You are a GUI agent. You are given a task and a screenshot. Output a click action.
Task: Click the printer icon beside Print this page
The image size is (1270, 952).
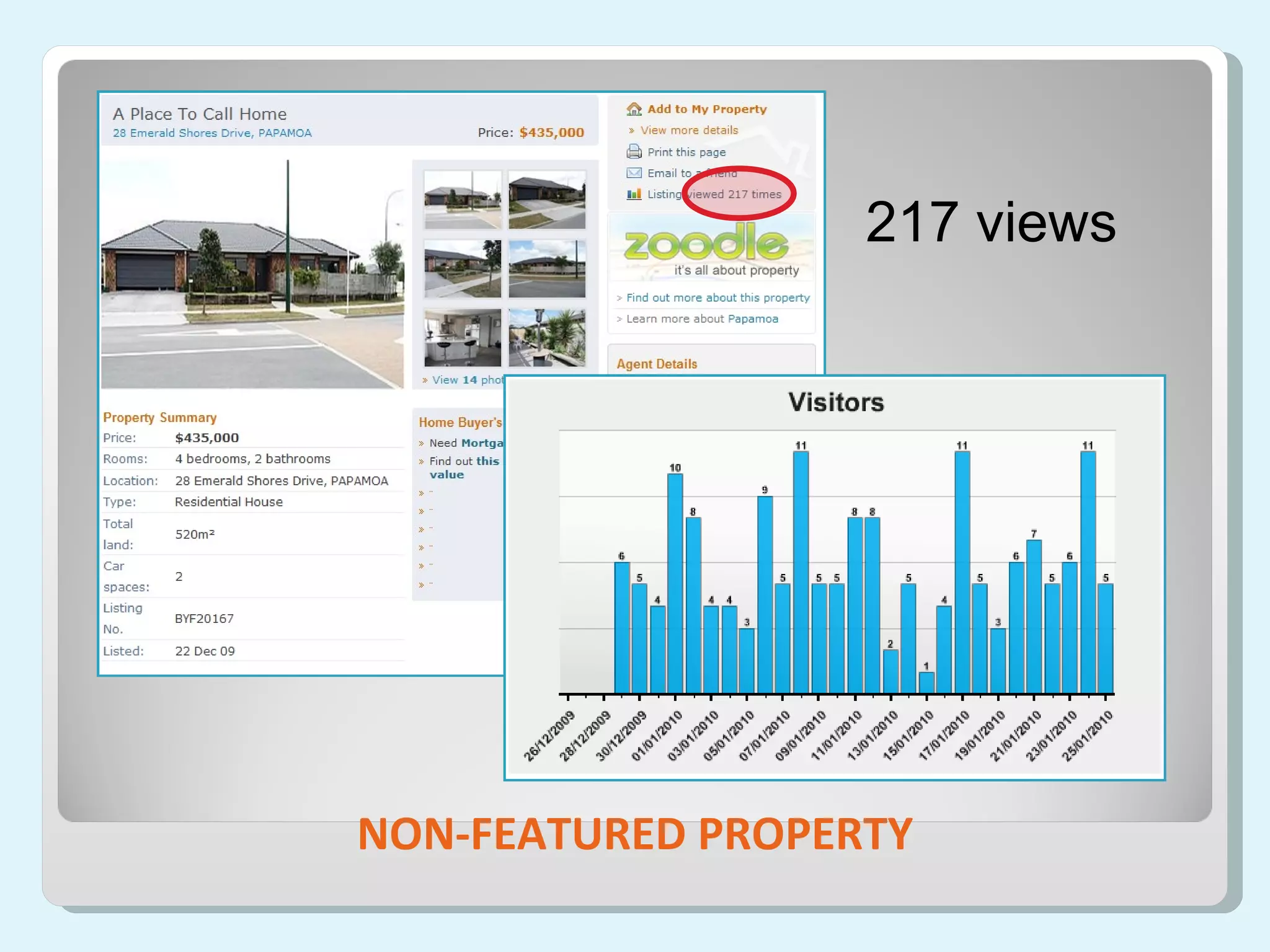pos(634,151)
